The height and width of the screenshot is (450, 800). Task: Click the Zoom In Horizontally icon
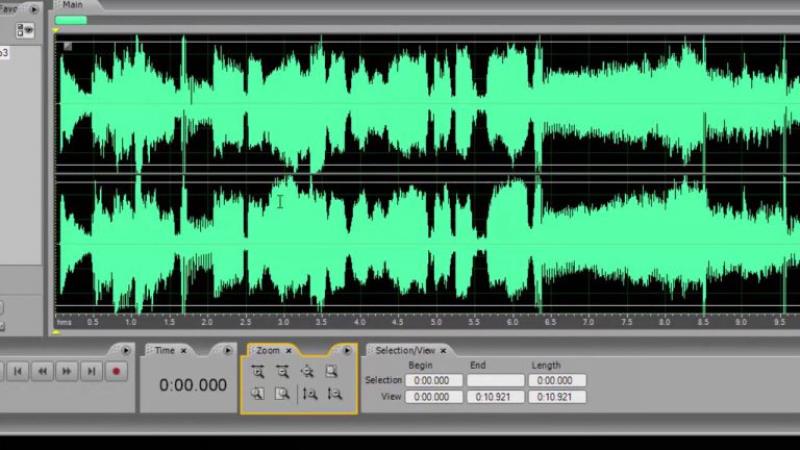(258, 371)
